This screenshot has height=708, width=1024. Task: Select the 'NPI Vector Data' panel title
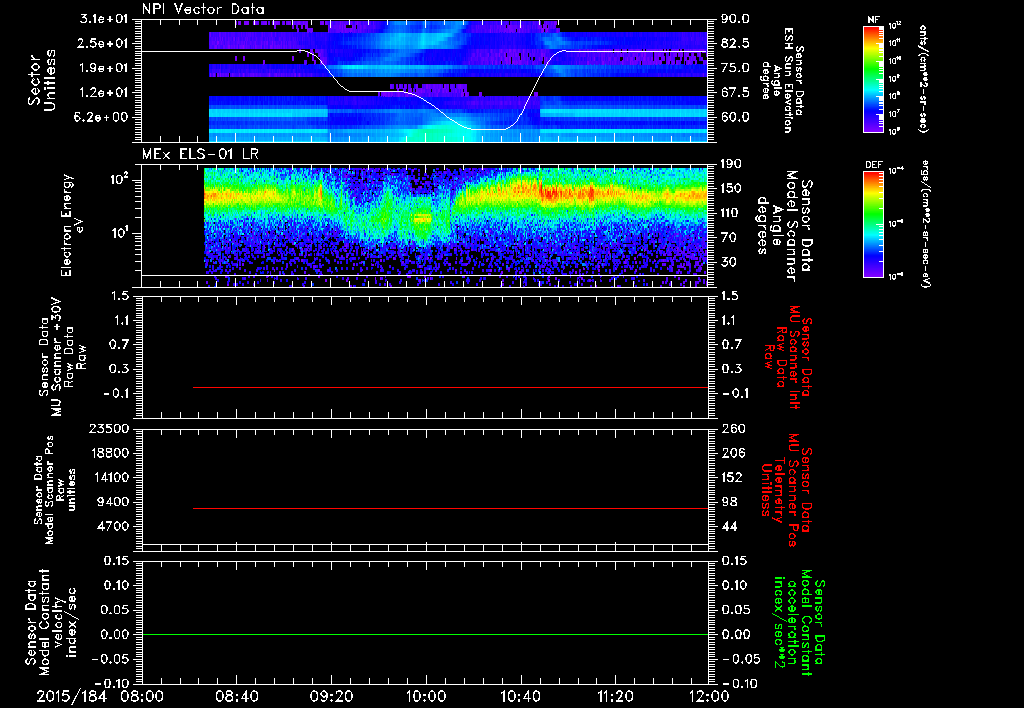pyautogui.click(x=204, y=9)
